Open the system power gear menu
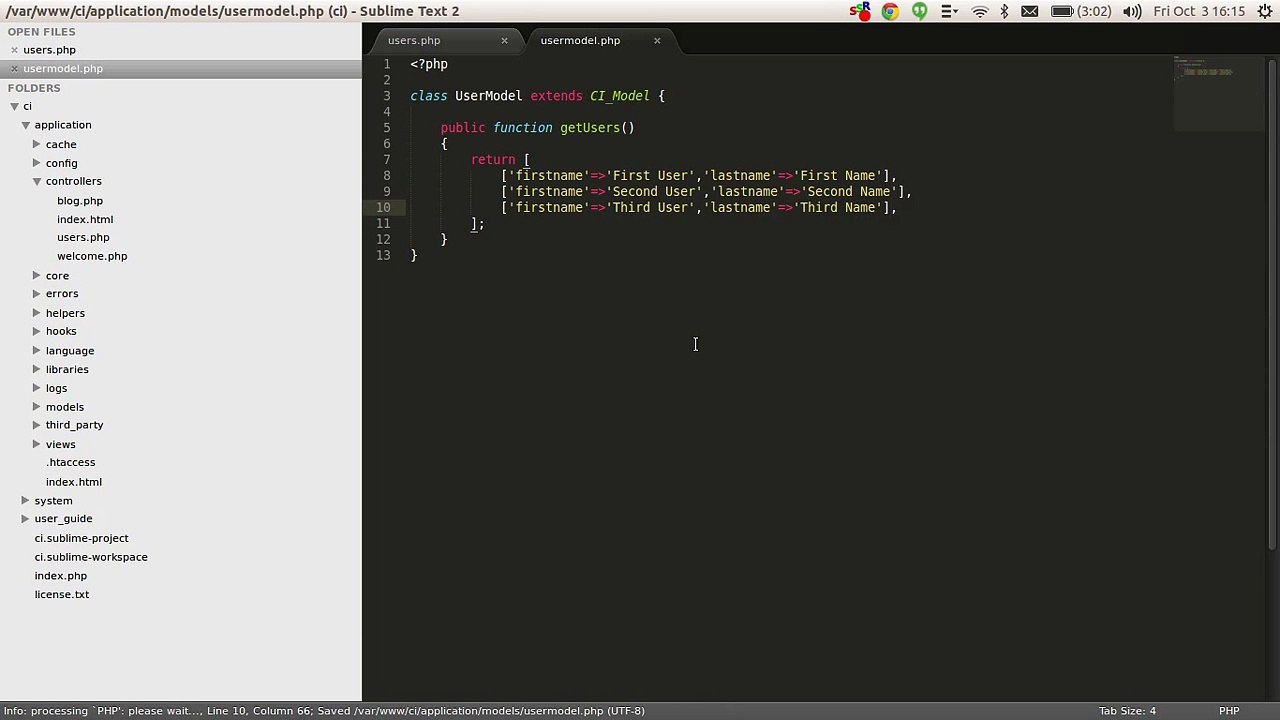 pos(1264,12)
